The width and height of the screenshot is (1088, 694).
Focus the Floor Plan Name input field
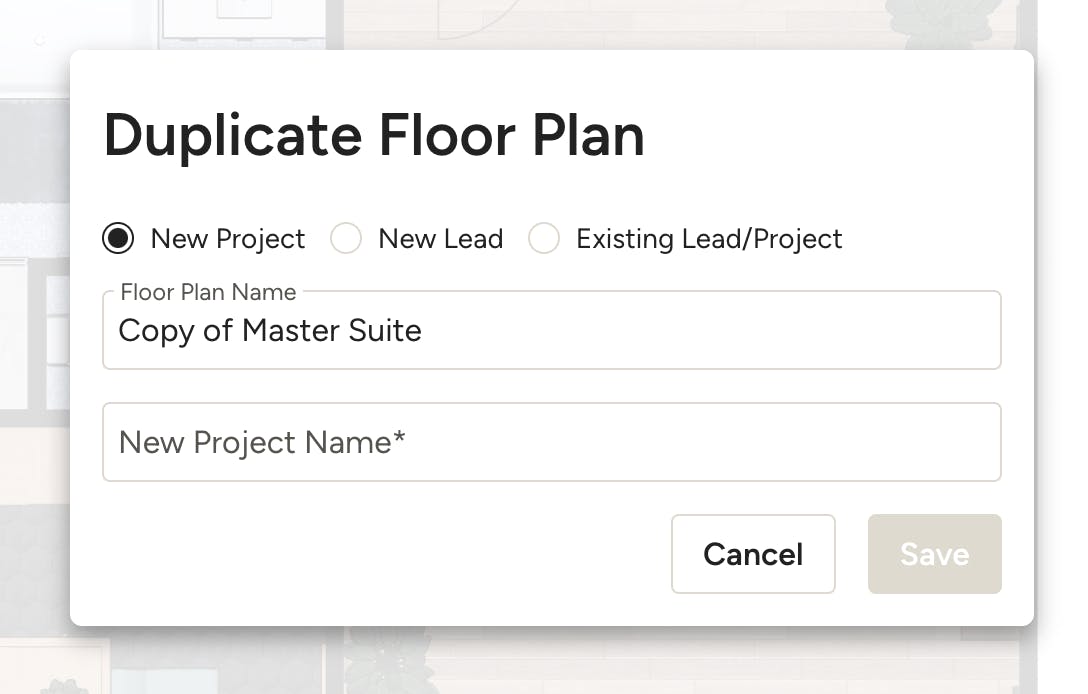click(x=552, y=330)
